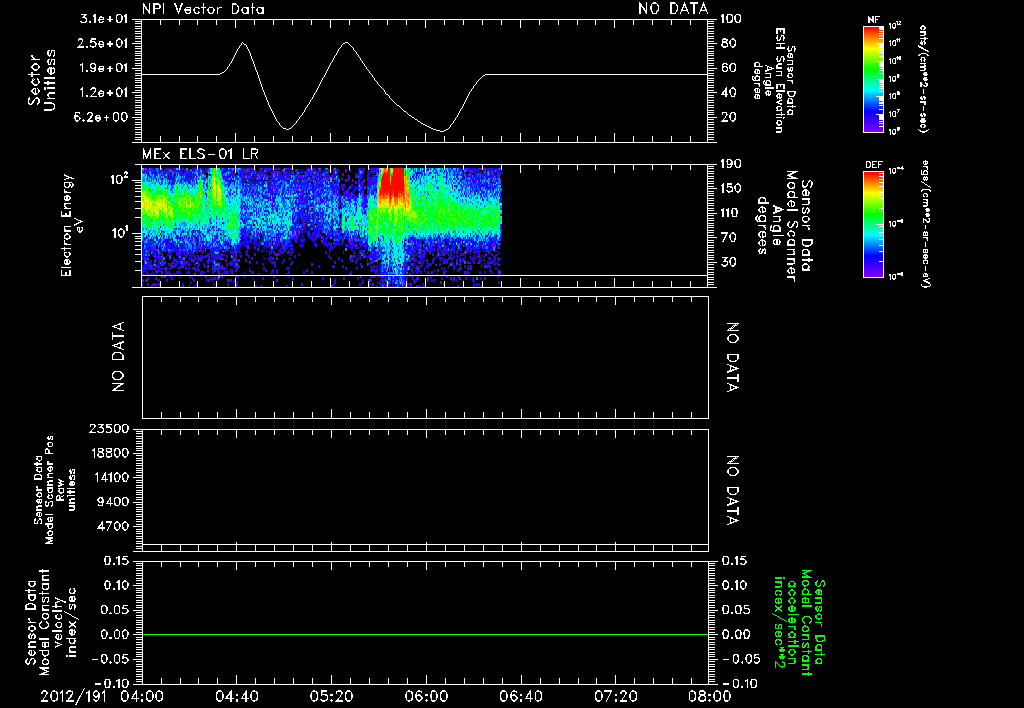Click the "150" scanner angle axis value
The image size is (1024, 708).
pos(731,188)
